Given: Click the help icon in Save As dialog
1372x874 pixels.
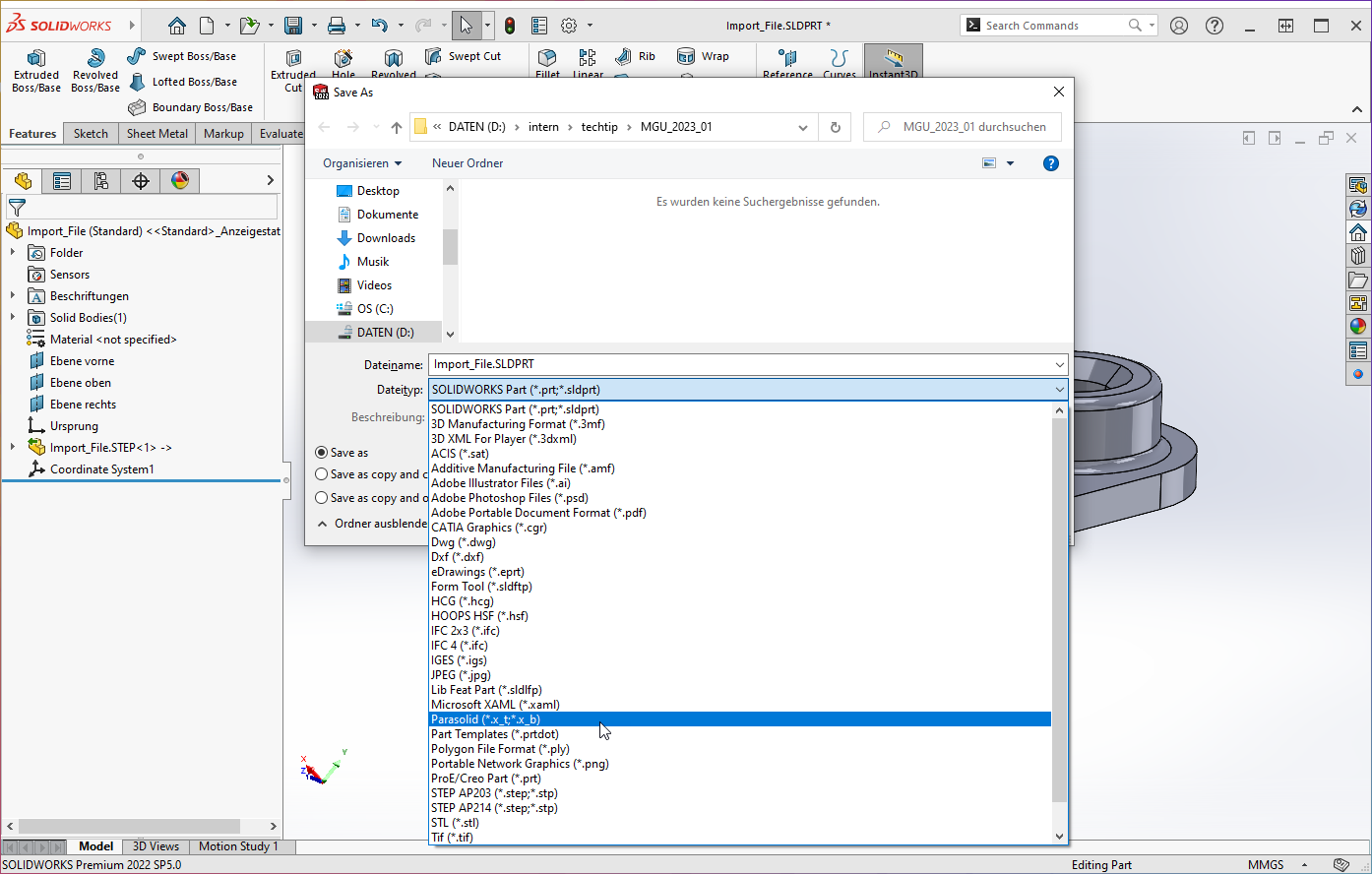Looking at the screenshot, I should point(1051,163).
